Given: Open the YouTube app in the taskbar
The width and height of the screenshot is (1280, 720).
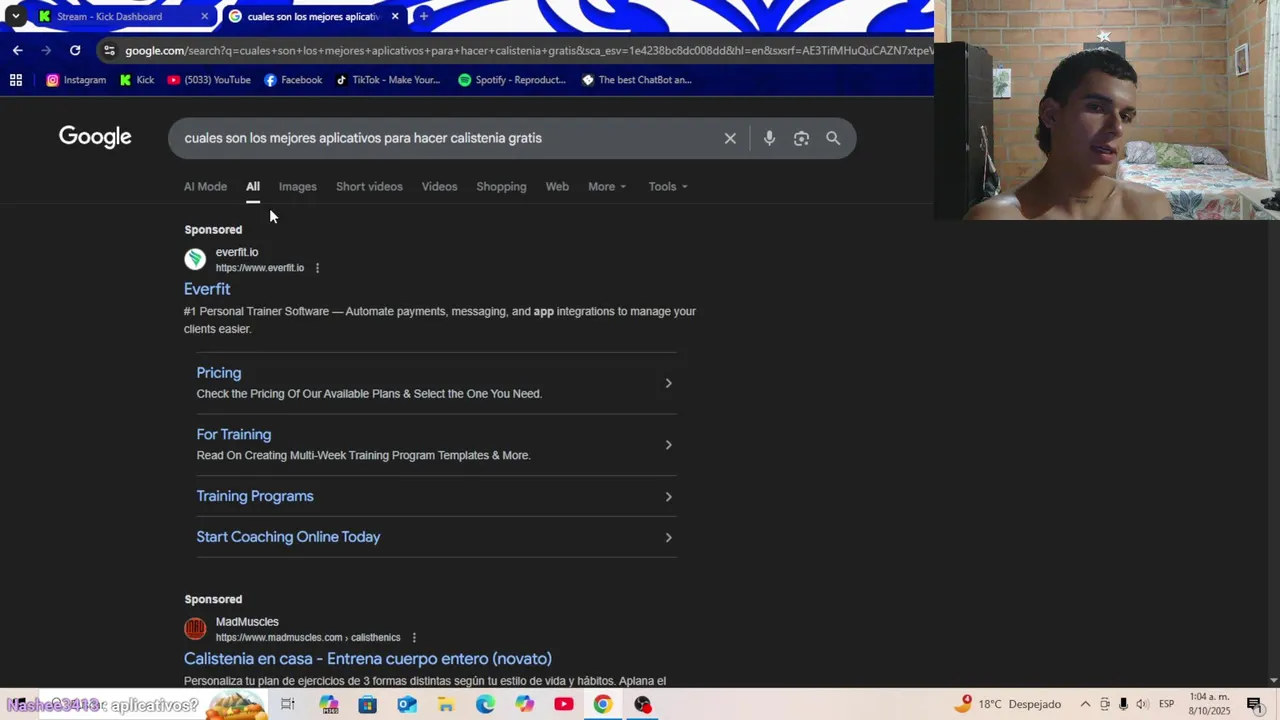Looking at the screenshot, I should coord(564,704).
